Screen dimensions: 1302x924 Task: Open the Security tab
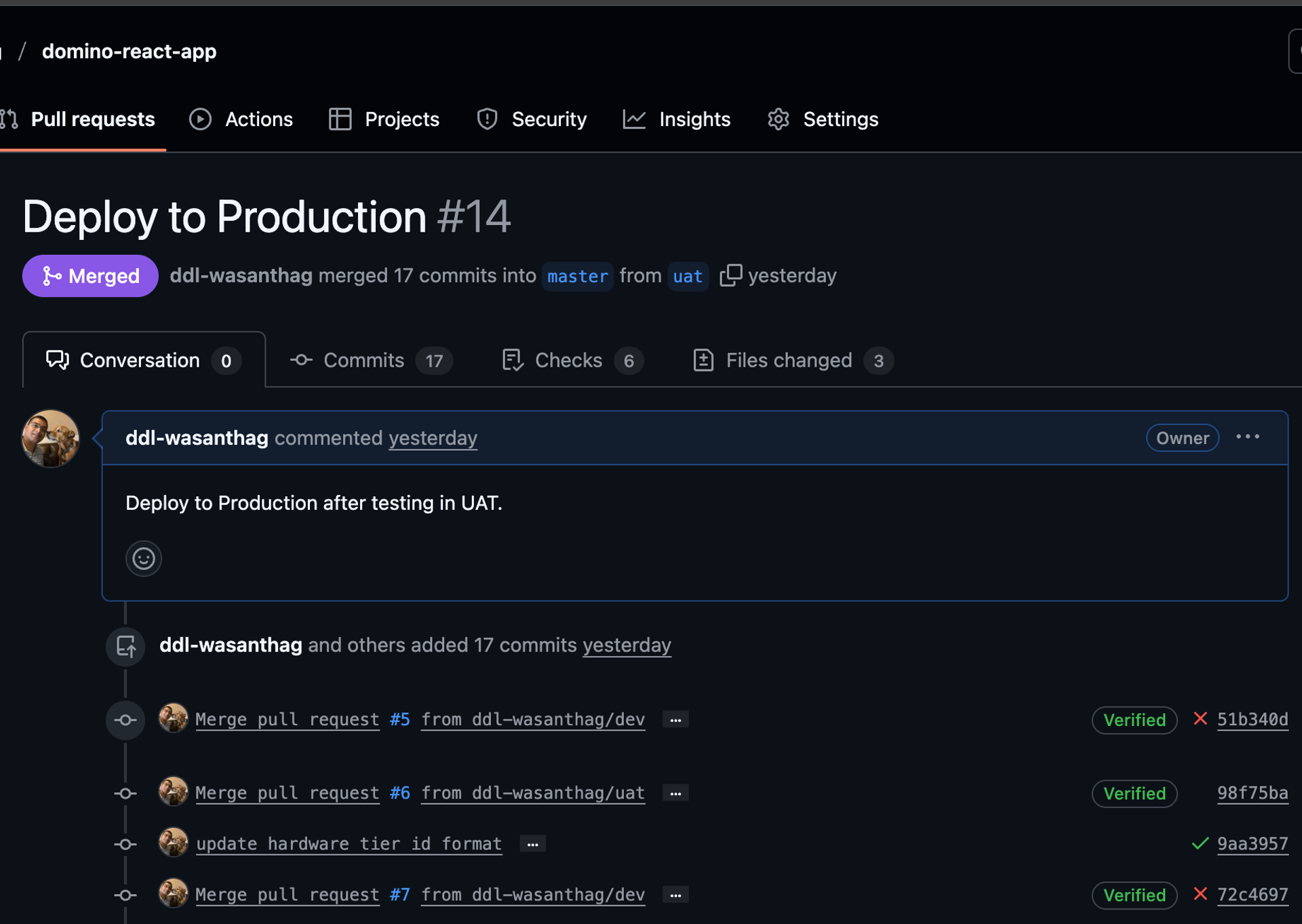(x=532, y=119)
